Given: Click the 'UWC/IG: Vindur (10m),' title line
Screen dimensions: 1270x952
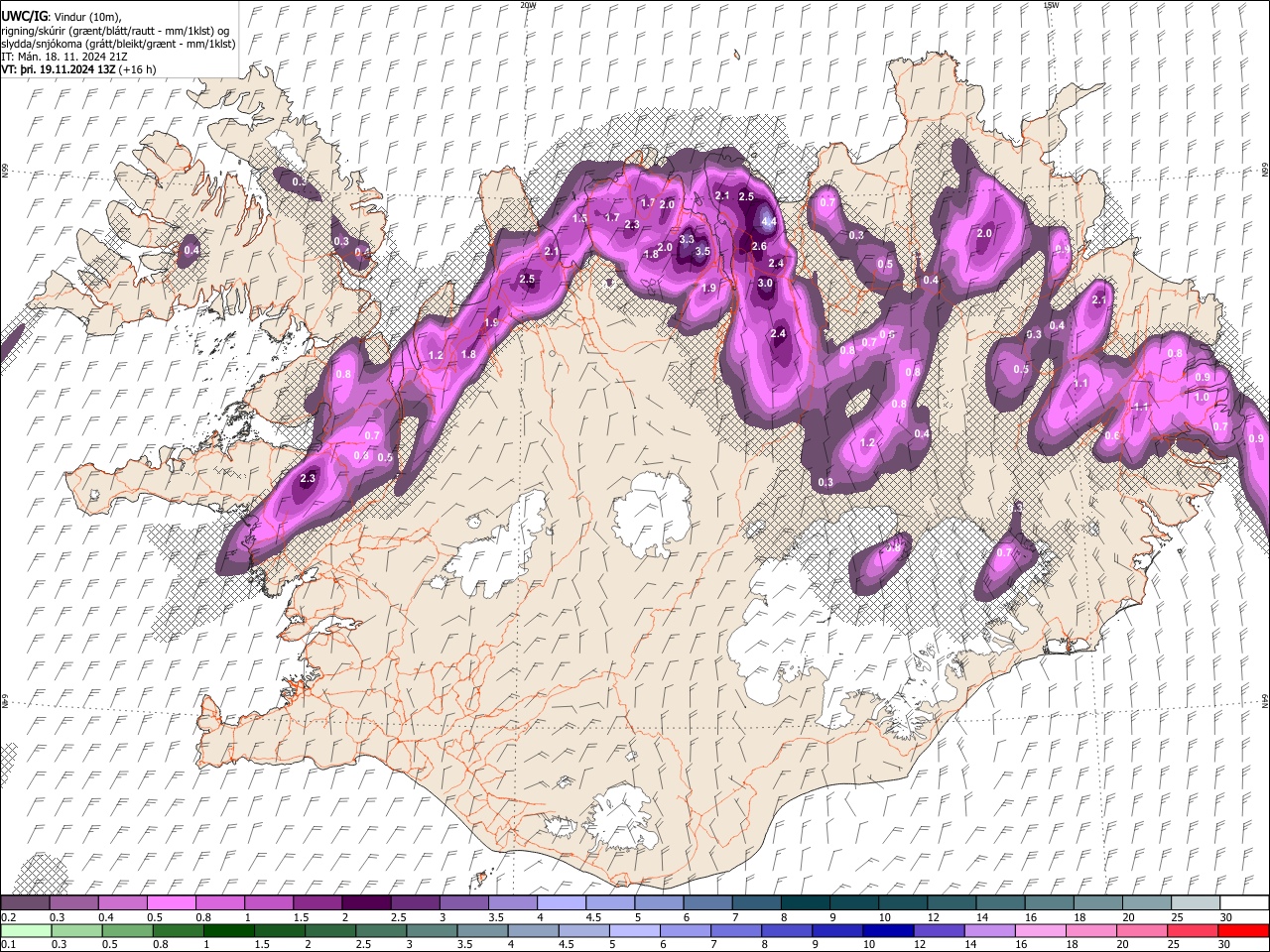Looking at the screenshot, I should coord(62,17).
